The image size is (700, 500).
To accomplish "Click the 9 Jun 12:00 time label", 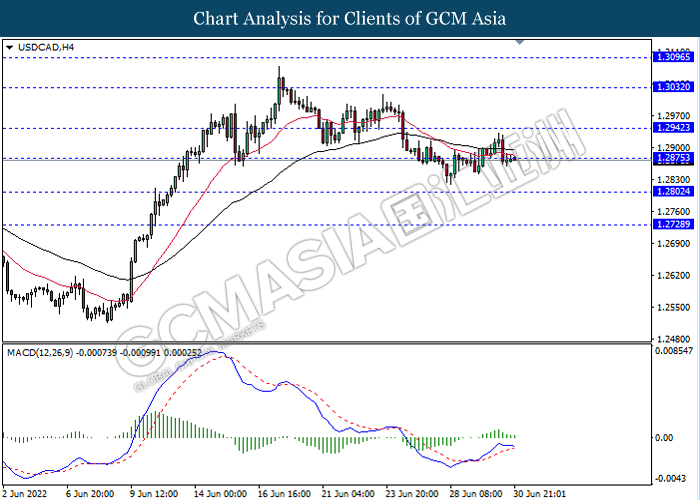I will click(x=154, y=494).
